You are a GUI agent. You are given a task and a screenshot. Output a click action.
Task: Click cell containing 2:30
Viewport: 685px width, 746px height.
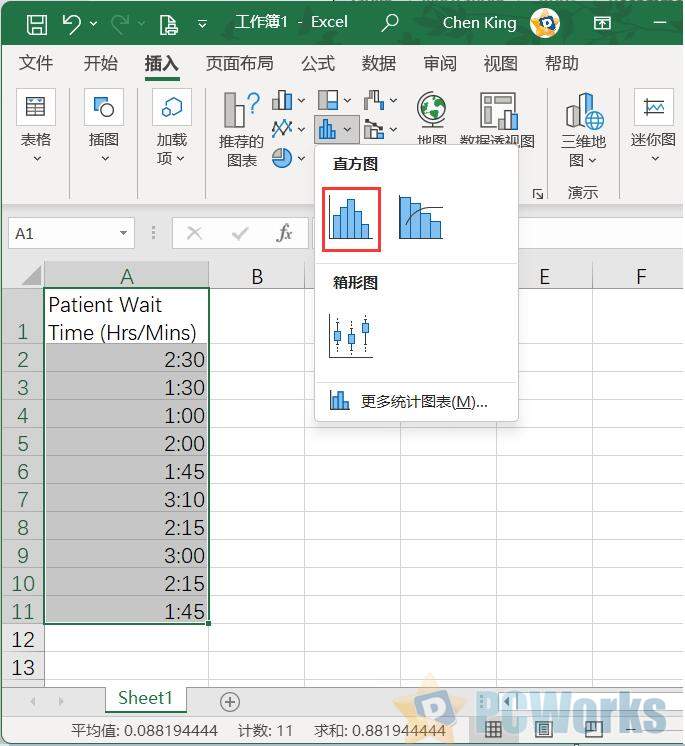(127, 358)
